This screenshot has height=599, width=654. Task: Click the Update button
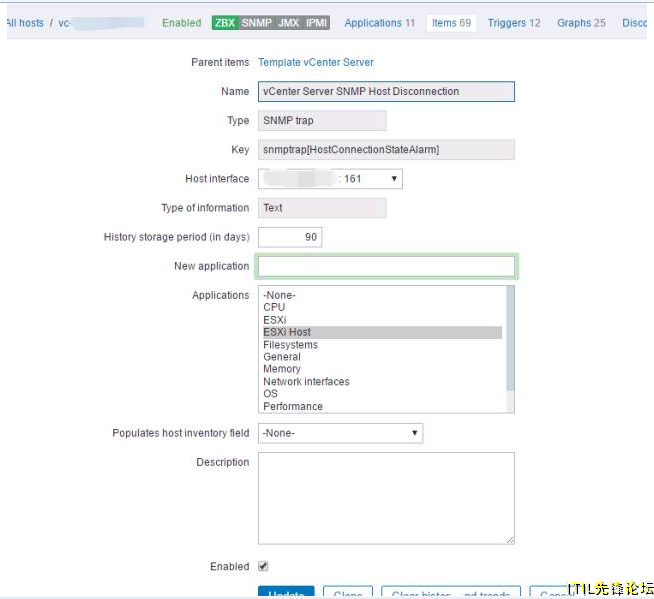click(x=286, y=592)
